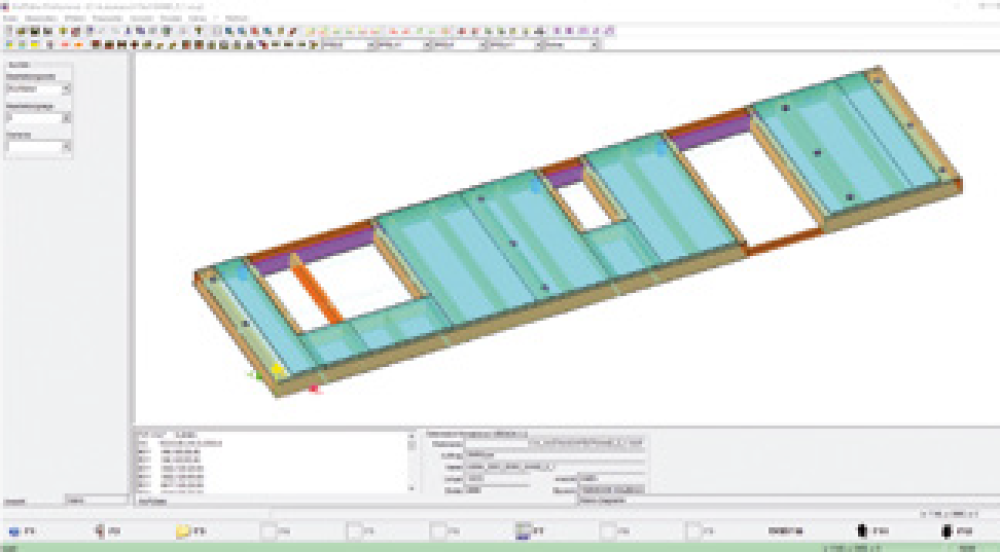This screenshot has height=552, width=1000.
Task: Click the coordinate list scrollbar up arrow
Action: tap(411, 437)
